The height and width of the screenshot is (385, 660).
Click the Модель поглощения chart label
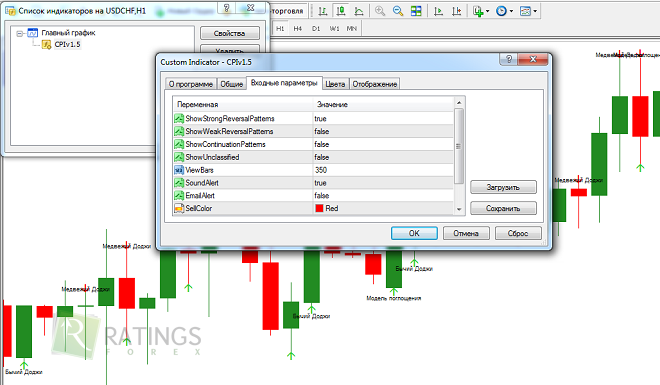[x=394, y=298]
